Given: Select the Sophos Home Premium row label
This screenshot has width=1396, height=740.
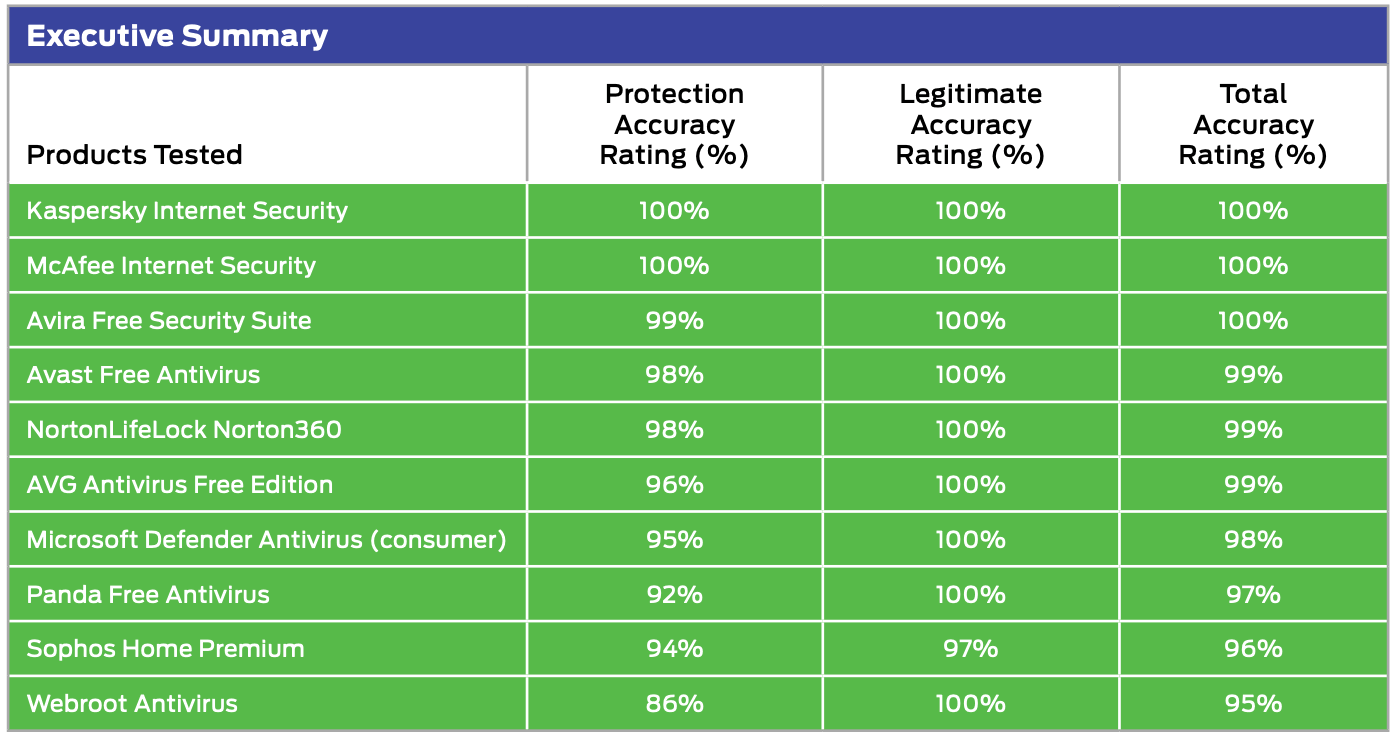Looking at the screenshot, I should [165, 649].
